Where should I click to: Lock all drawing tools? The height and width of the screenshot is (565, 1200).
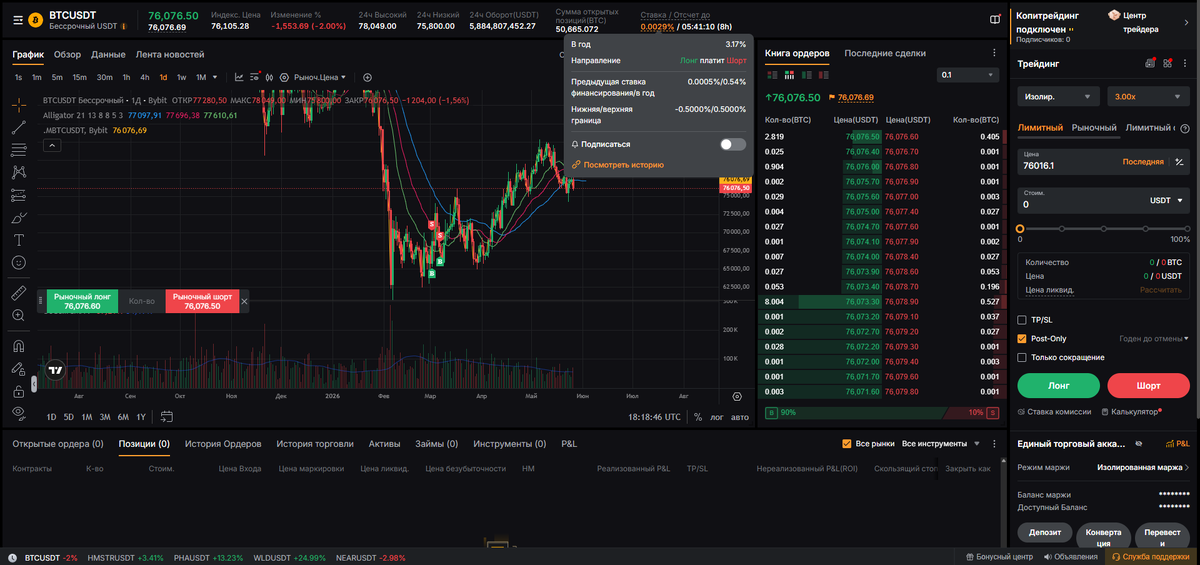tap(18, 391)
